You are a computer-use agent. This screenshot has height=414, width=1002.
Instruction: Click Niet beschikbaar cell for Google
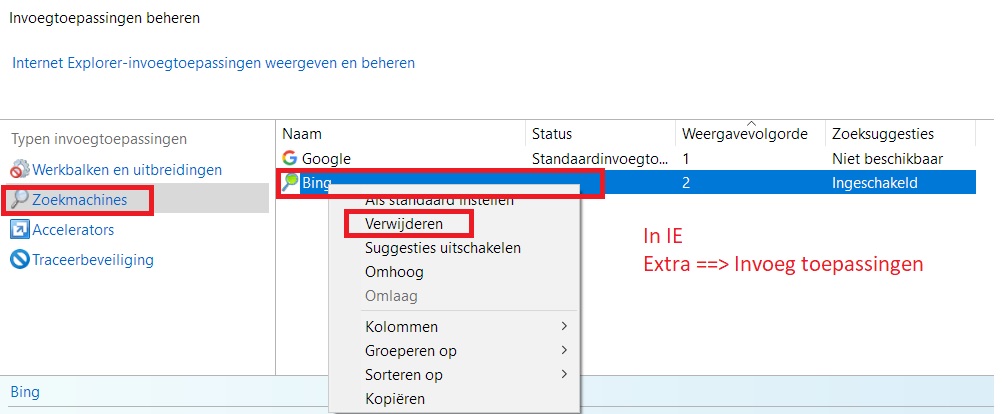[888, 158]
